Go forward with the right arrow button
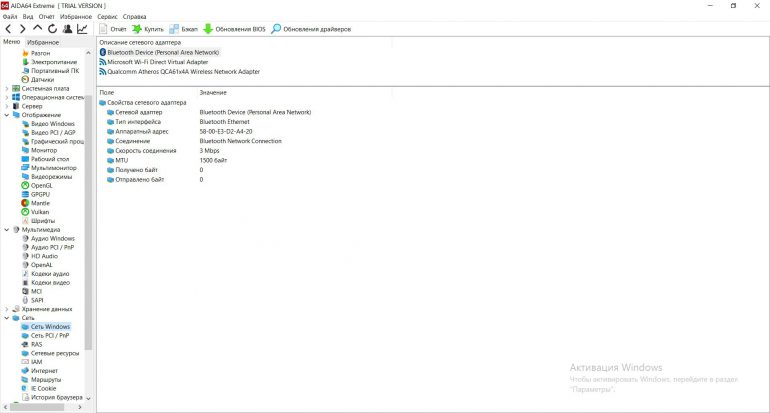Image resolution: width=770 pixels, height=413 pixels. pos(22,29)
